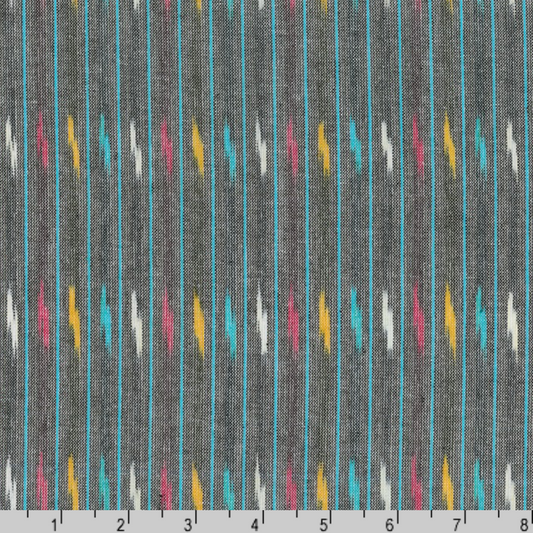Image resolution: width=533 pixels, height=533 pixels.
Task: Click the number 4 ruler marking
Action: coord(255,525)
